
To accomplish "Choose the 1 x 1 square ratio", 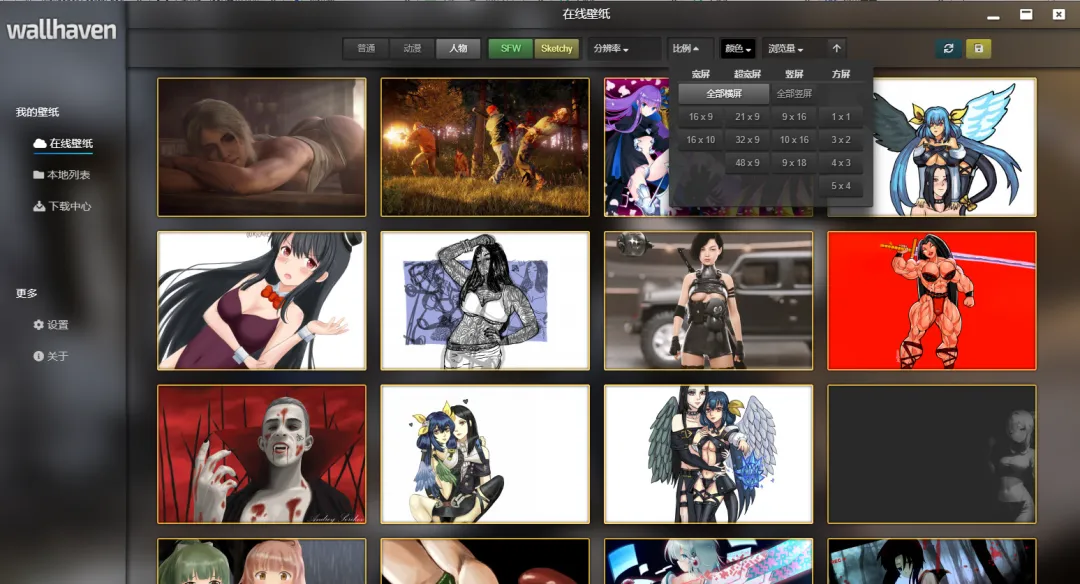I will (841, 116).
